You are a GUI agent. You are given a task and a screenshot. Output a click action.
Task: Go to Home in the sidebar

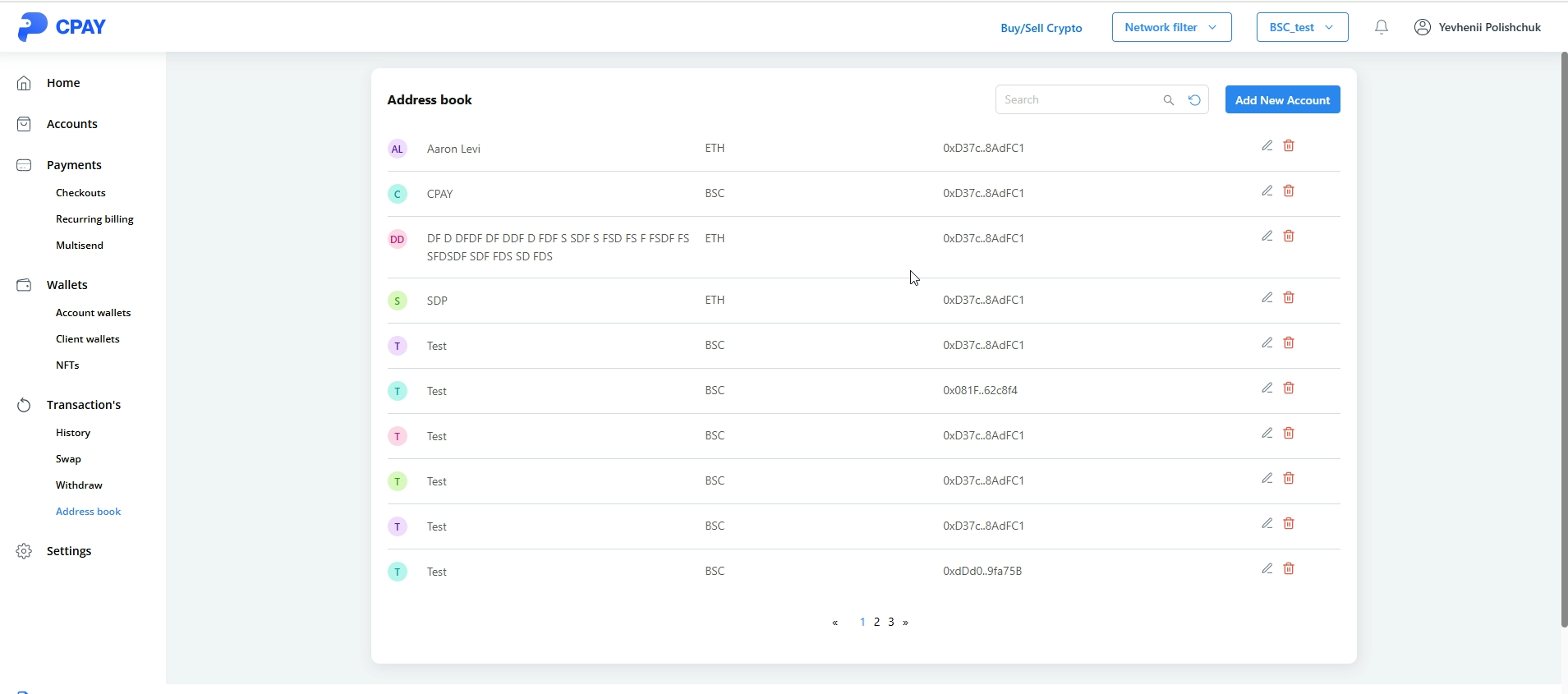[63, 83]
